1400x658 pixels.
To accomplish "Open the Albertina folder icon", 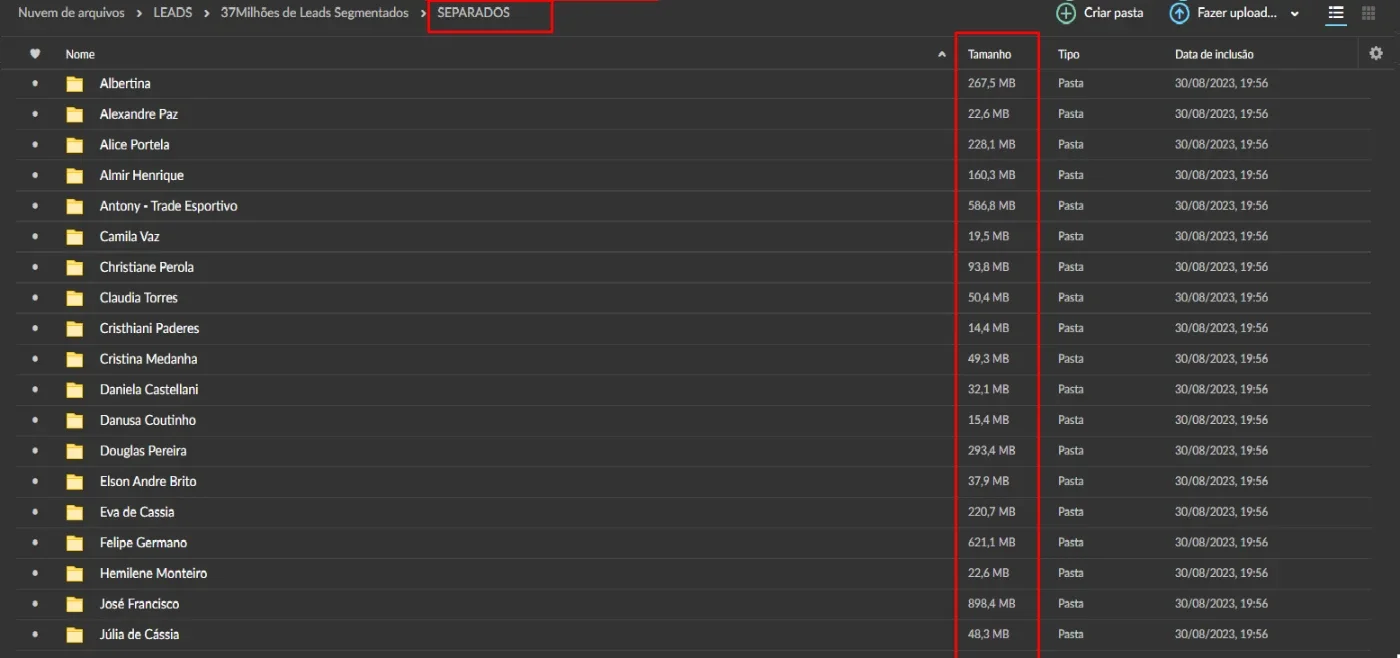I will point(75,84).
